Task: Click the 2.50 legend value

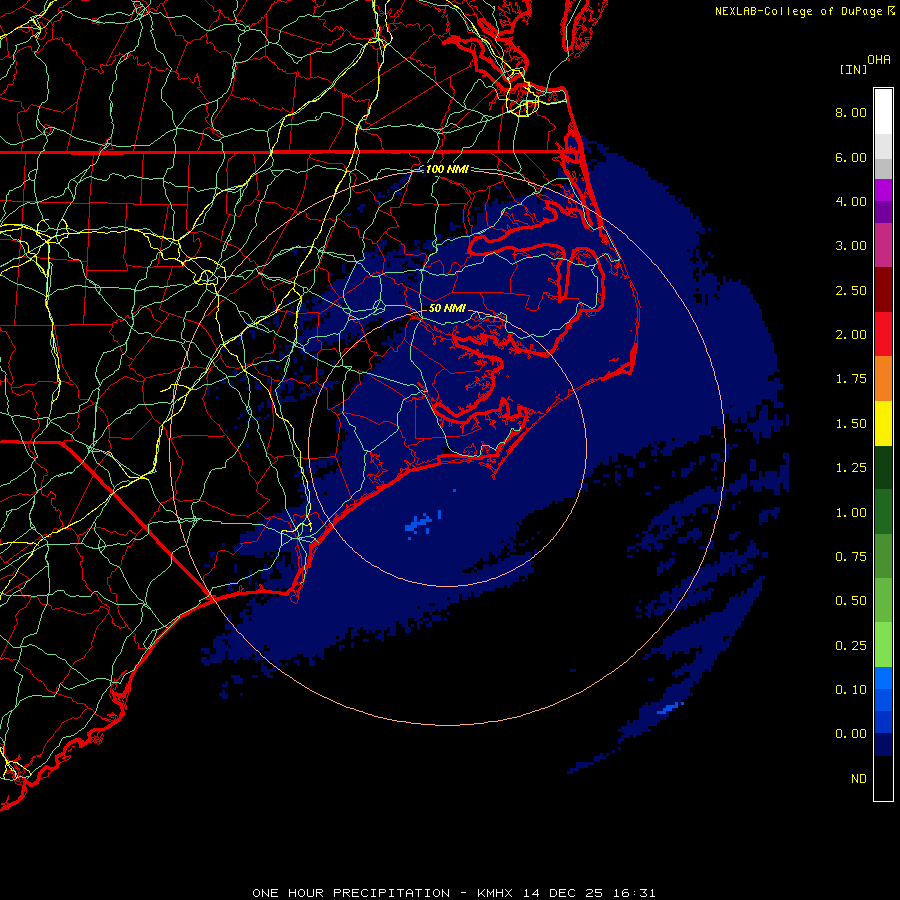Action: click(x=851, y=290)
